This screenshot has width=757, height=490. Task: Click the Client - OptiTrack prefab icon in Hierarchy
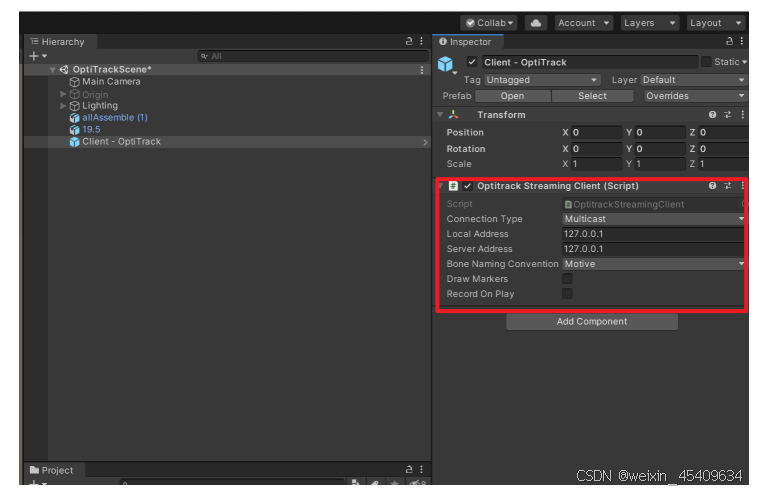coord(74,141)
